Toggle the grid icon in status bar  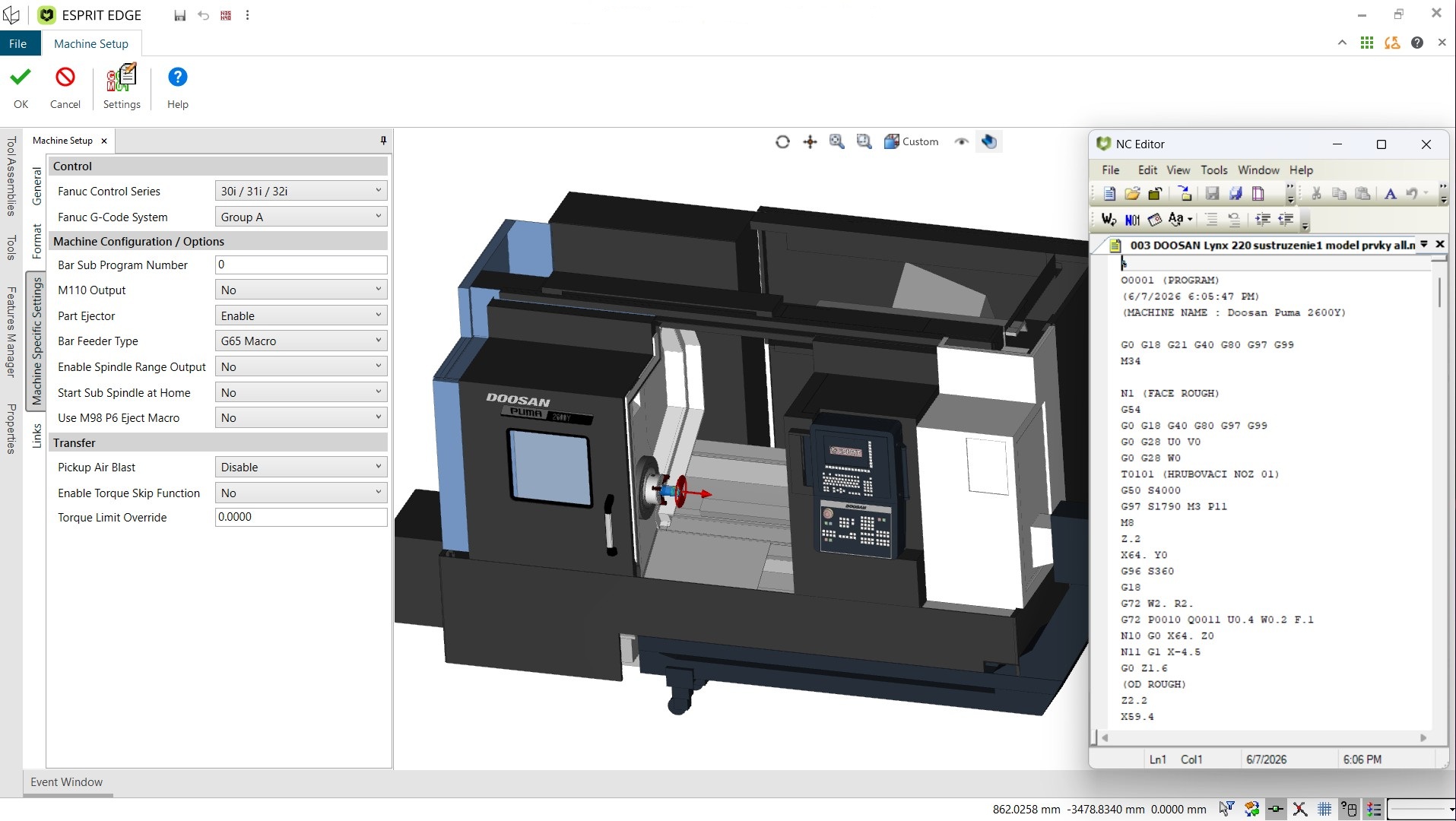click(1324, 809)
